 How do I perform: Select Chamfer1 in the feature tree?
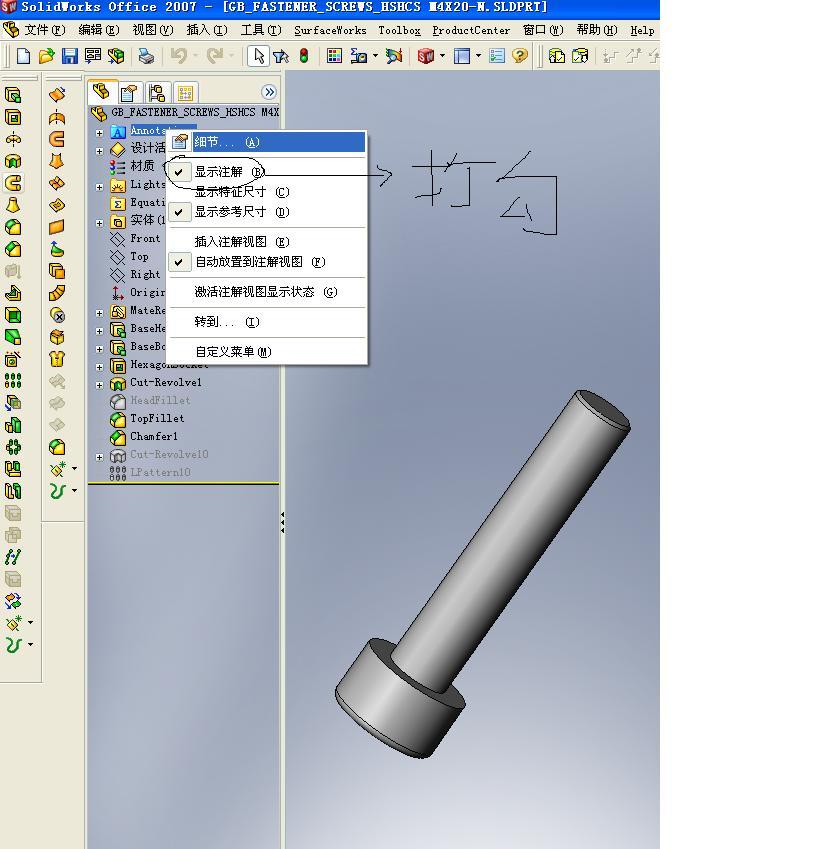pos(153,436)
